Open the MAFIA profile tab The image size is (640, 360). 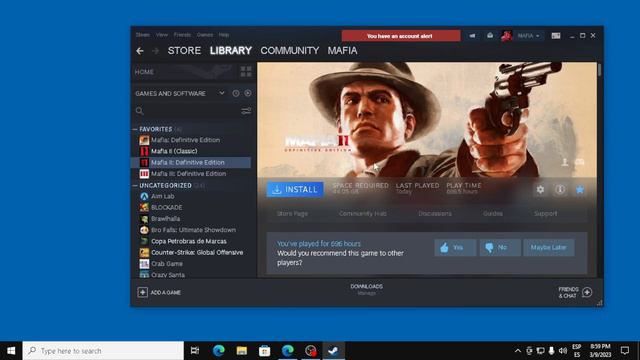[x=342, y=51]
